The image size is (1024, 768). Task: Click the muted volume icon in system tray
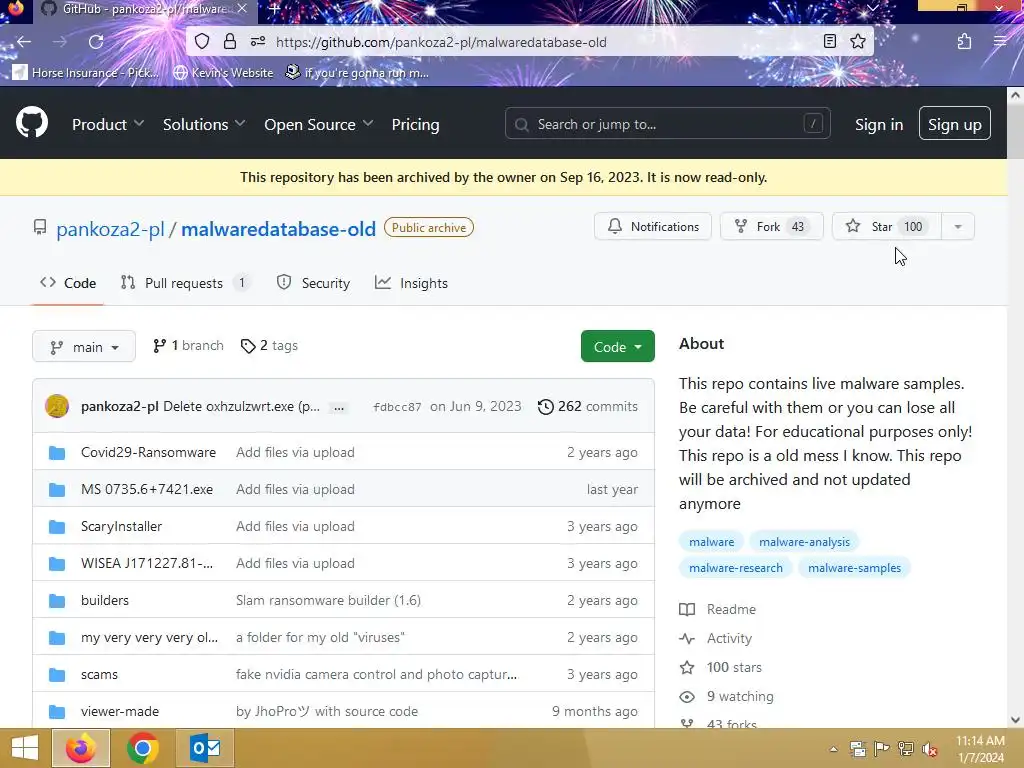point(930,749)
